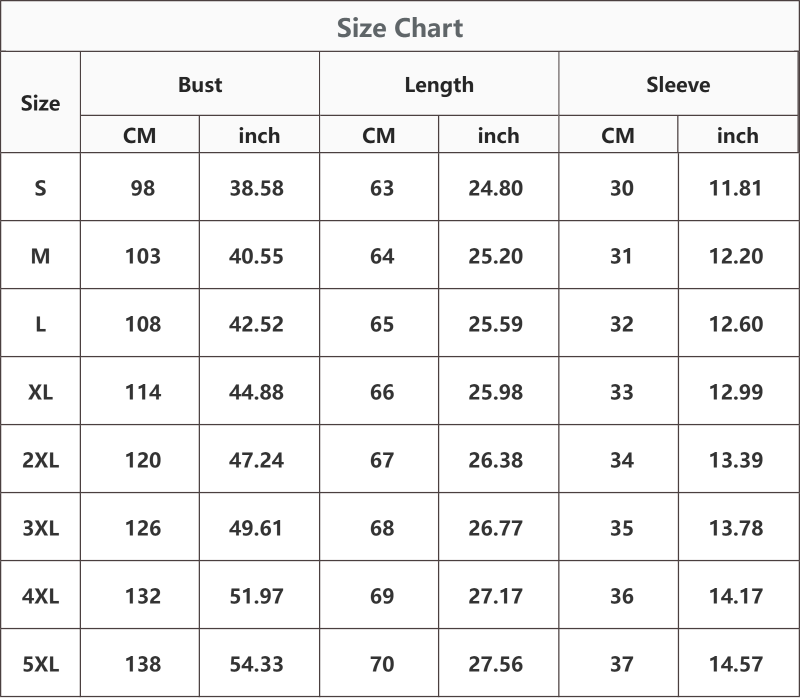Click the Size header cell

pyautogui.click(x=40, y=103)
